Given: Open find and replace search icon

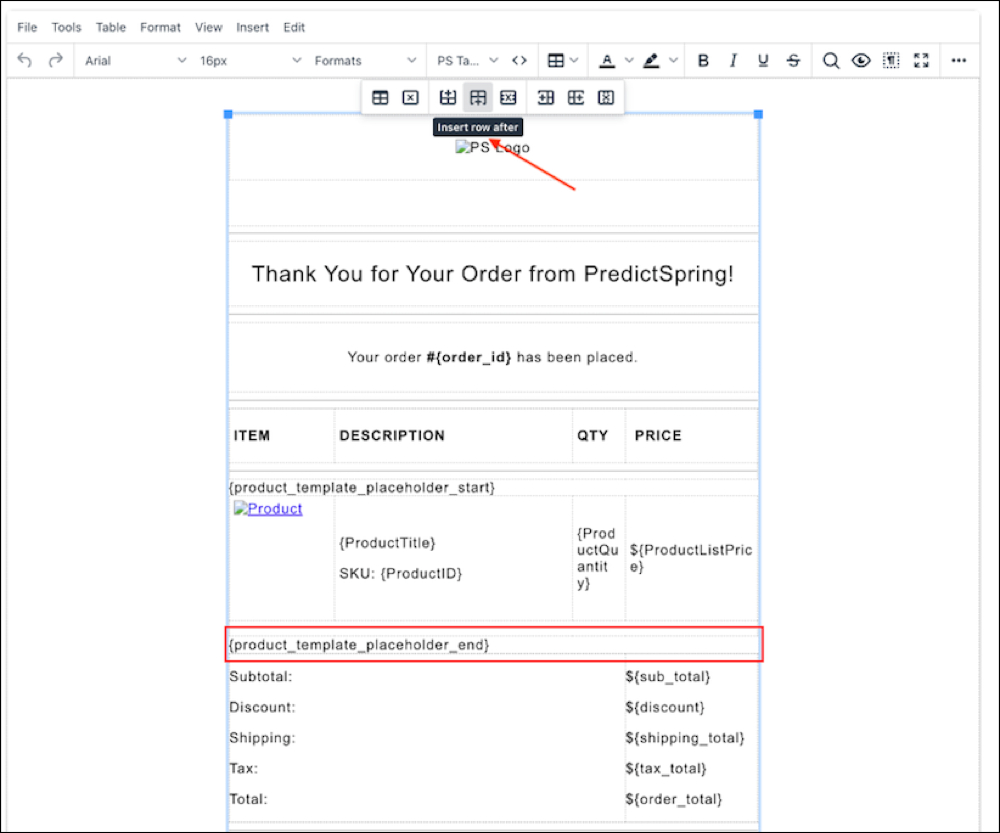Looking at the screenshot, I should click(830, 61).
